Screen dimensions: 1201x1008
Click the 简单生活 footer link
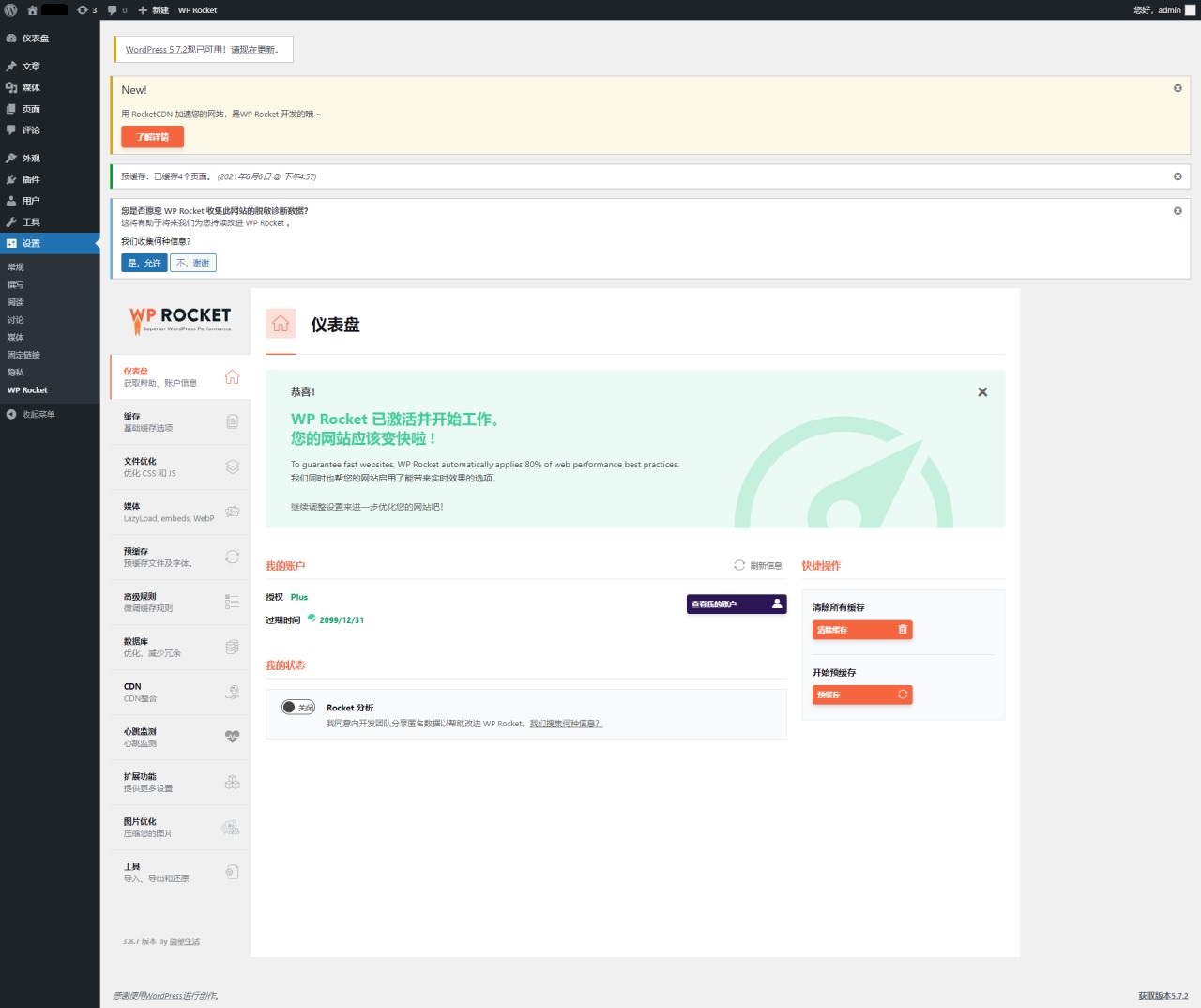pos(185,941)
